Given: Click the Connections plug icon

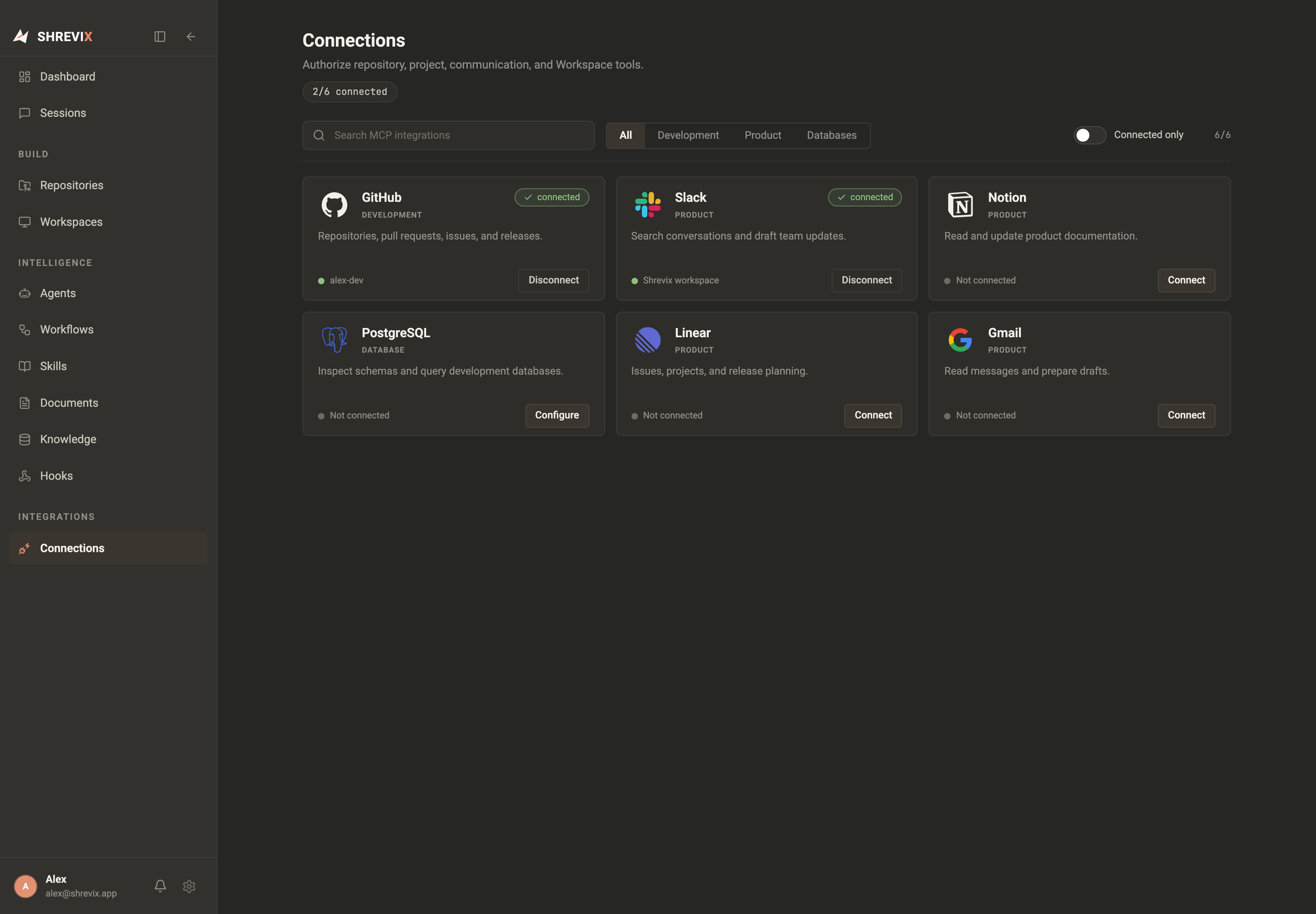Looking at the screenshot, I should click(x=25, y=549).
